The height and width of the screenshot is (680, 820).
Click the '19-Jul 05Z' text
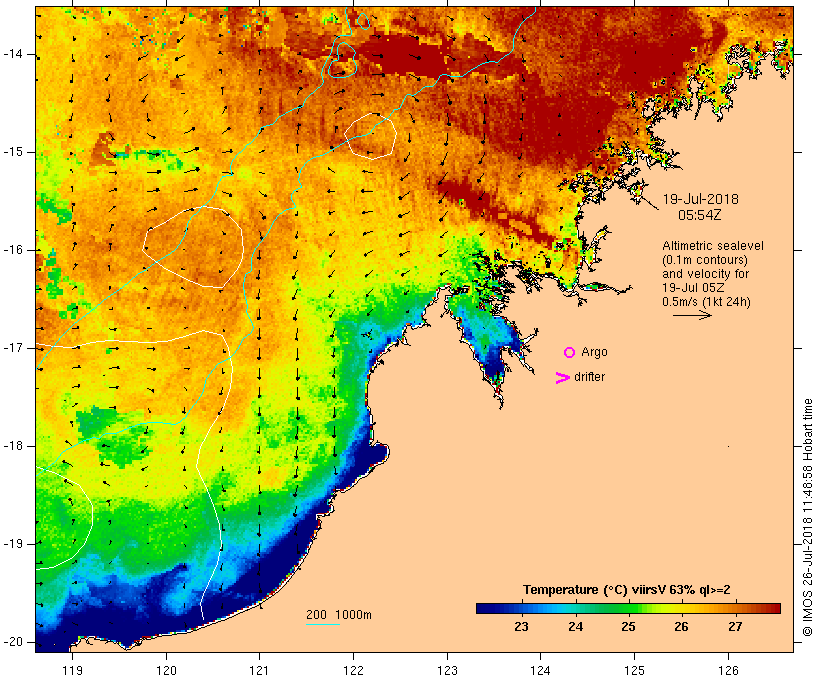coord(693,288)
